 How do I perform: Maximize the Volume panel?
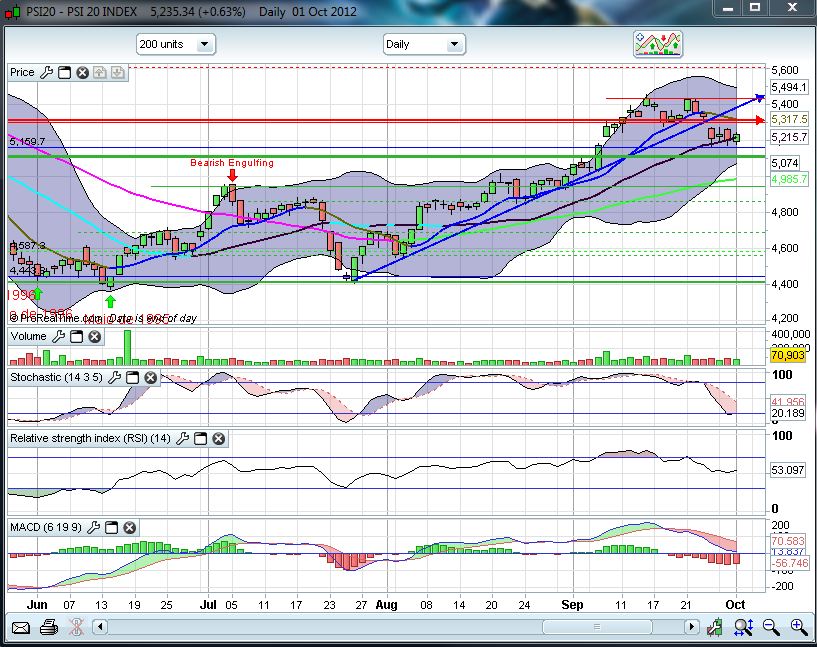[x=77, y=337]
